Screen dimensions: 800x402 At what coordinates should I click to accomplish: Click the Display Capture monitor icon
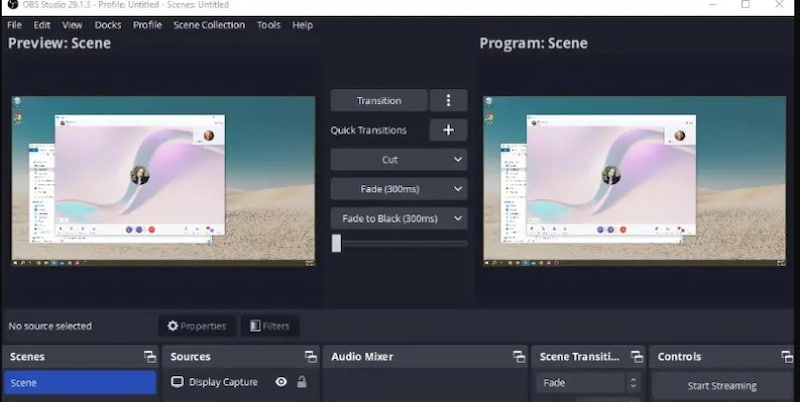coord(177,382)
